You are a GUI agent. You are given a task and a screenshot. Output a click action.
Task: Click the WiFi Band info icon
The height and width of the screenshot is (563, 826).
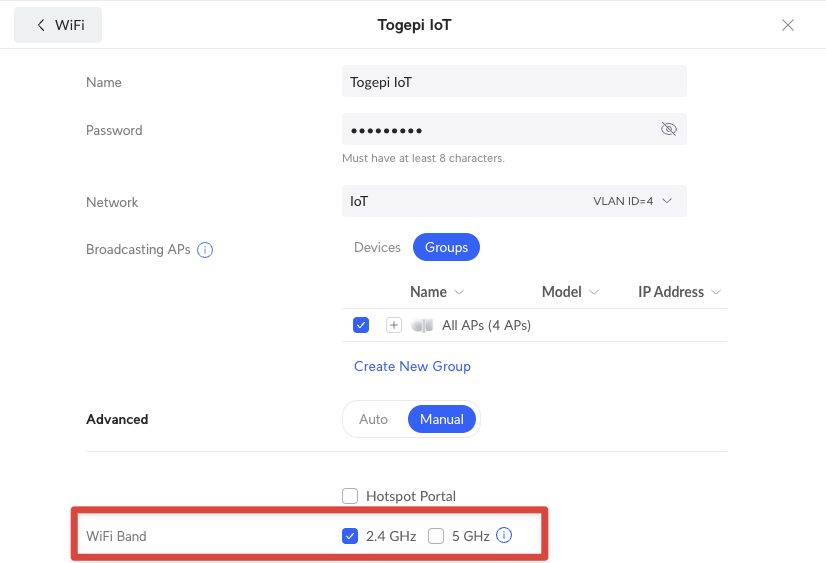point(504,536)
